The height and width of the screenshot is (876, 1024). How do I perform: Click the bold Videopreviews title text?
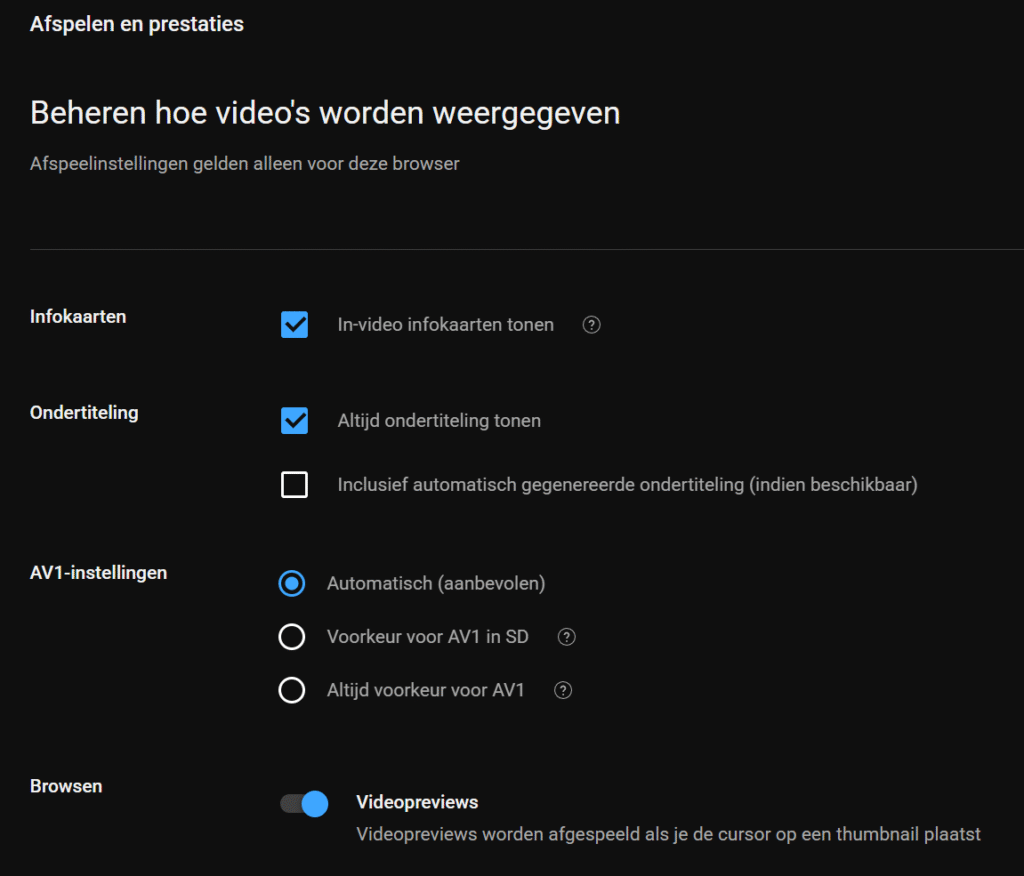pos(417,803)
